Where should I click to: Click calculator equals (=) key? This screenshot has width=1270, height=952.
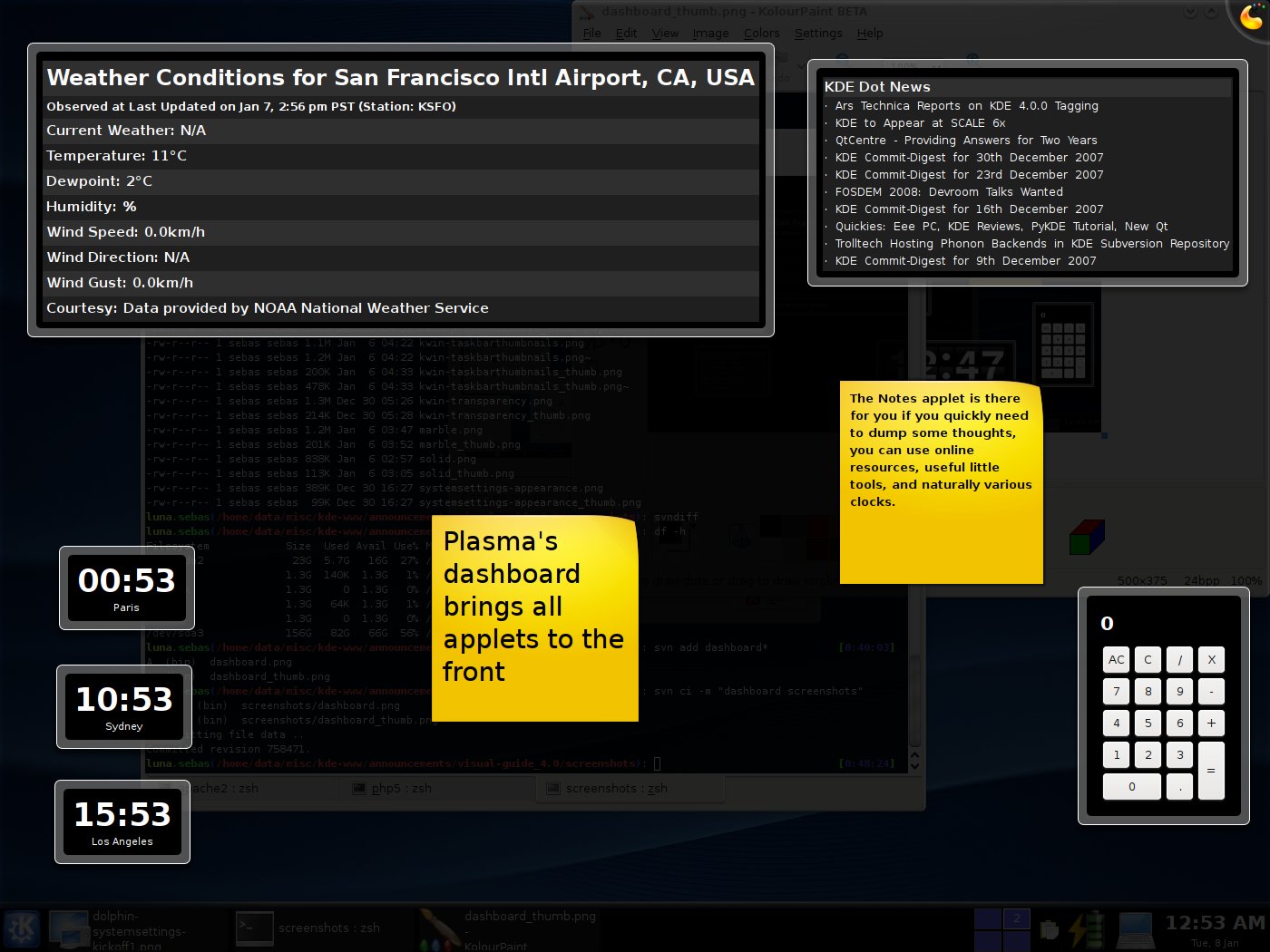pos(1212,771)
